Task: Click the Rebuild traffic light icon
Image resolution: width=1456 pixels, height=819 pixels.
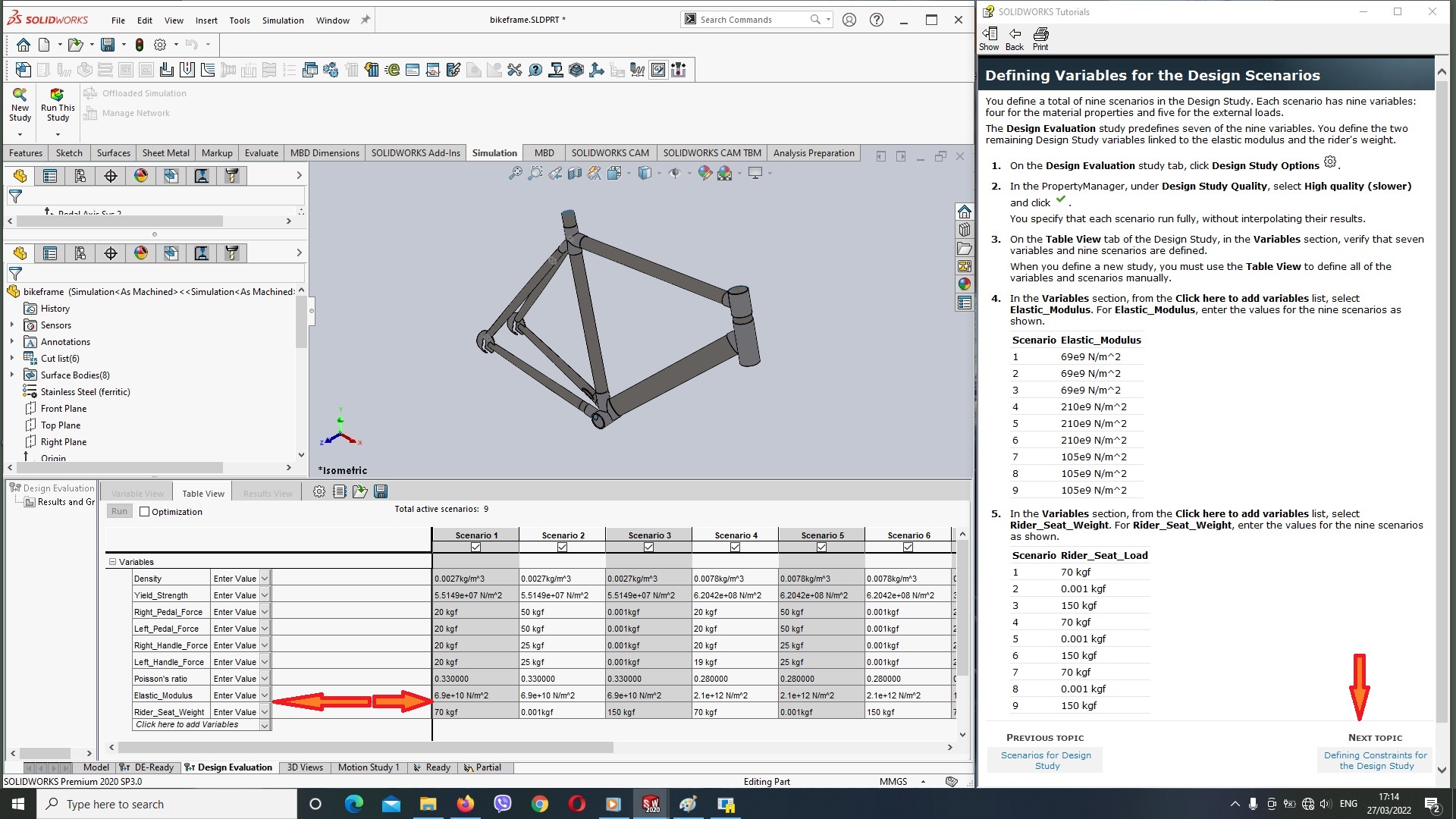Action: (x=140, y=45)
